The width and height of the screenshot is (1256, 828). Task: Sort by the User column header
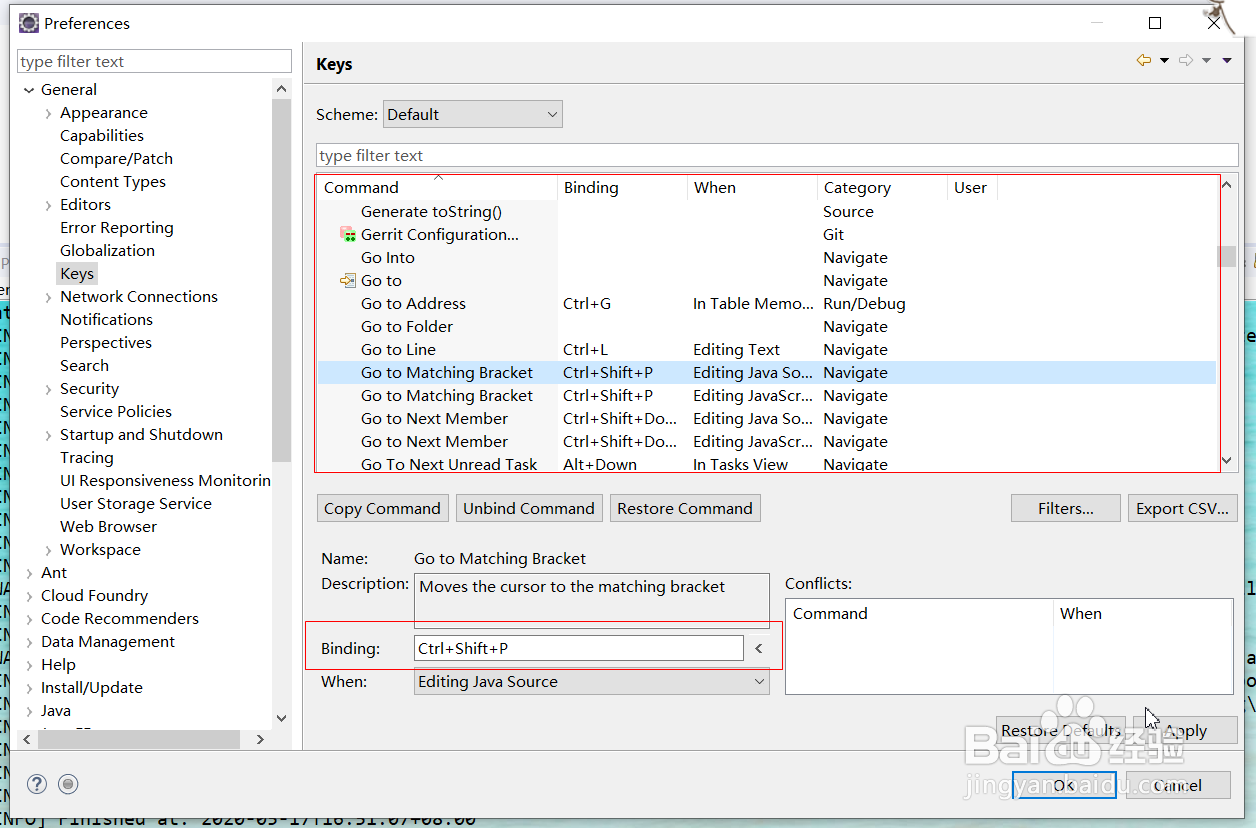(972, 187)
